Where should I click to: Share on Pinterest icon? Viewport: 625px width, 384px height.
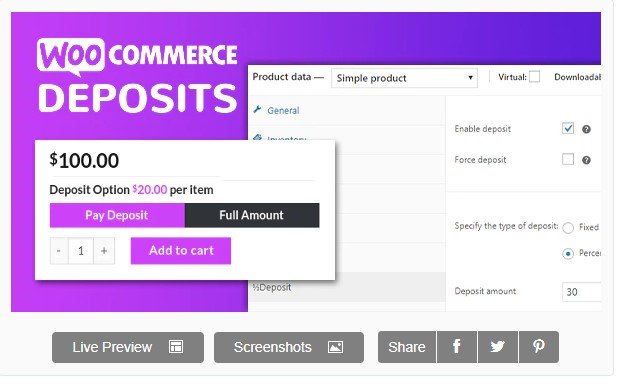(539, 347)
